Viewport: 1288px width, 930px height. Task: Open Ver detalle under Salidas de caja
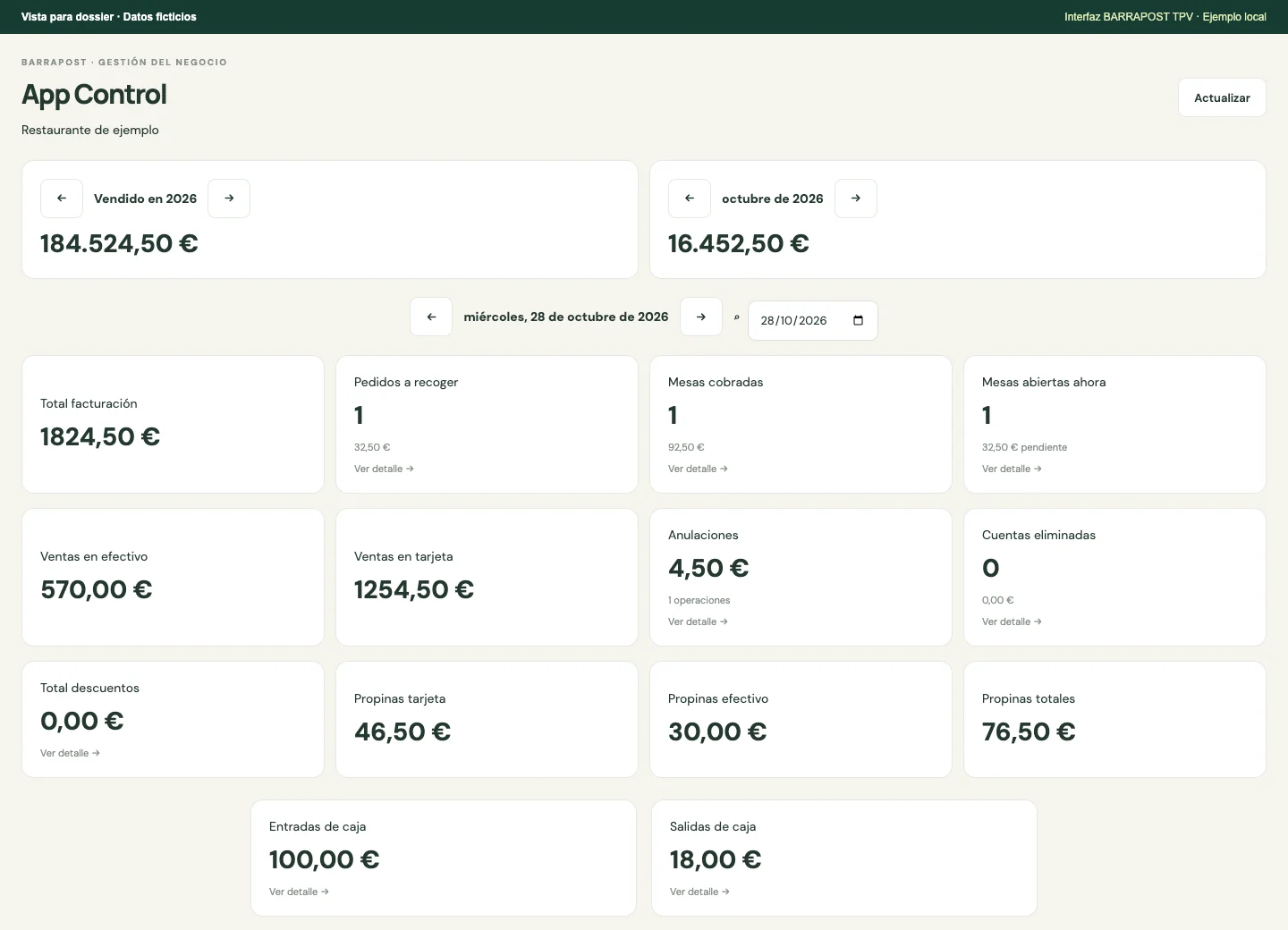[x=699, y=892]
